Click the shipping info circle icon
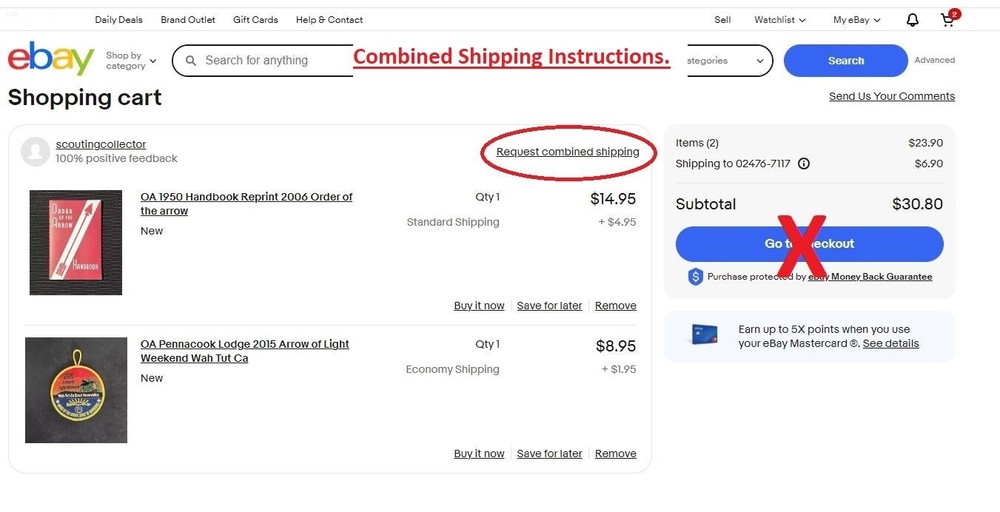This screenshot has width=1000, height=512. (804, 164)
